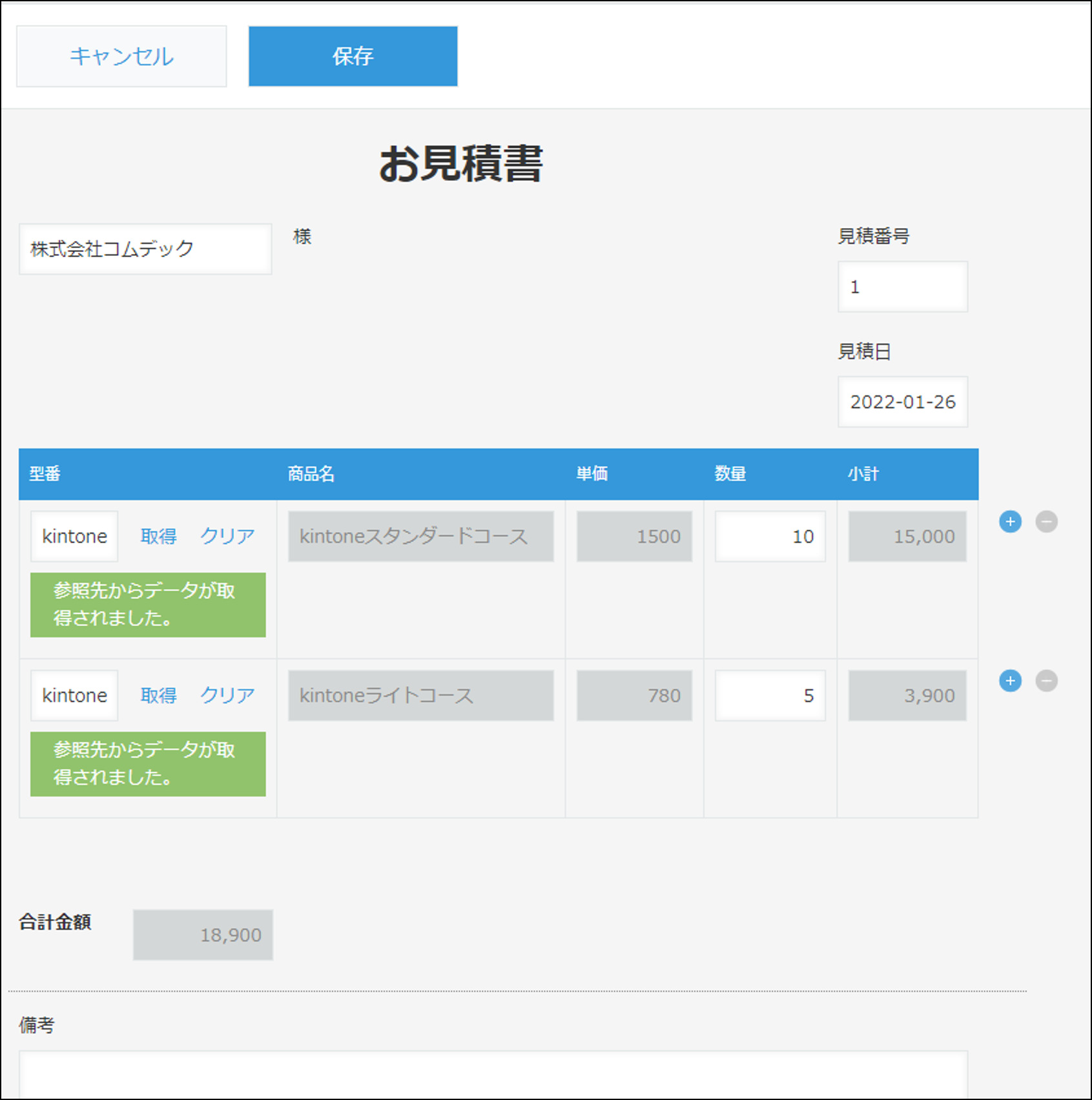Viewport: 1092px width, 1100px height.
Task: Focus the 型番 field in the スタンダードコース row
Action: [x=74, y=536]
